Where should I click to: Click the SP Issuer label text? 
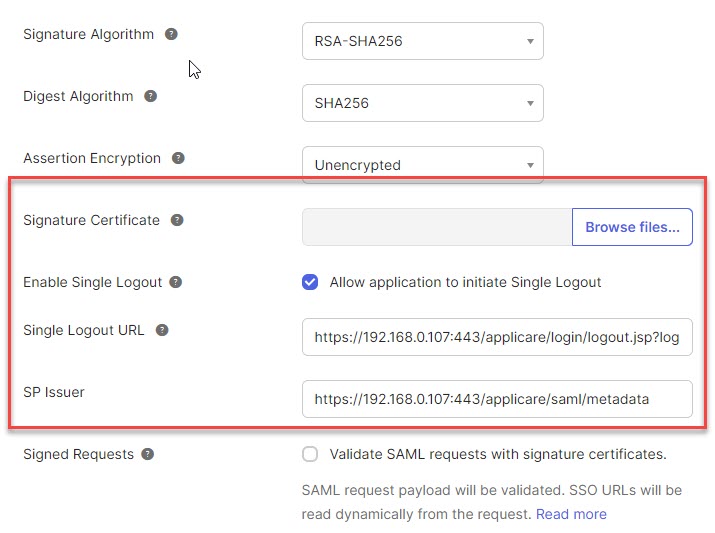(54, 392)
